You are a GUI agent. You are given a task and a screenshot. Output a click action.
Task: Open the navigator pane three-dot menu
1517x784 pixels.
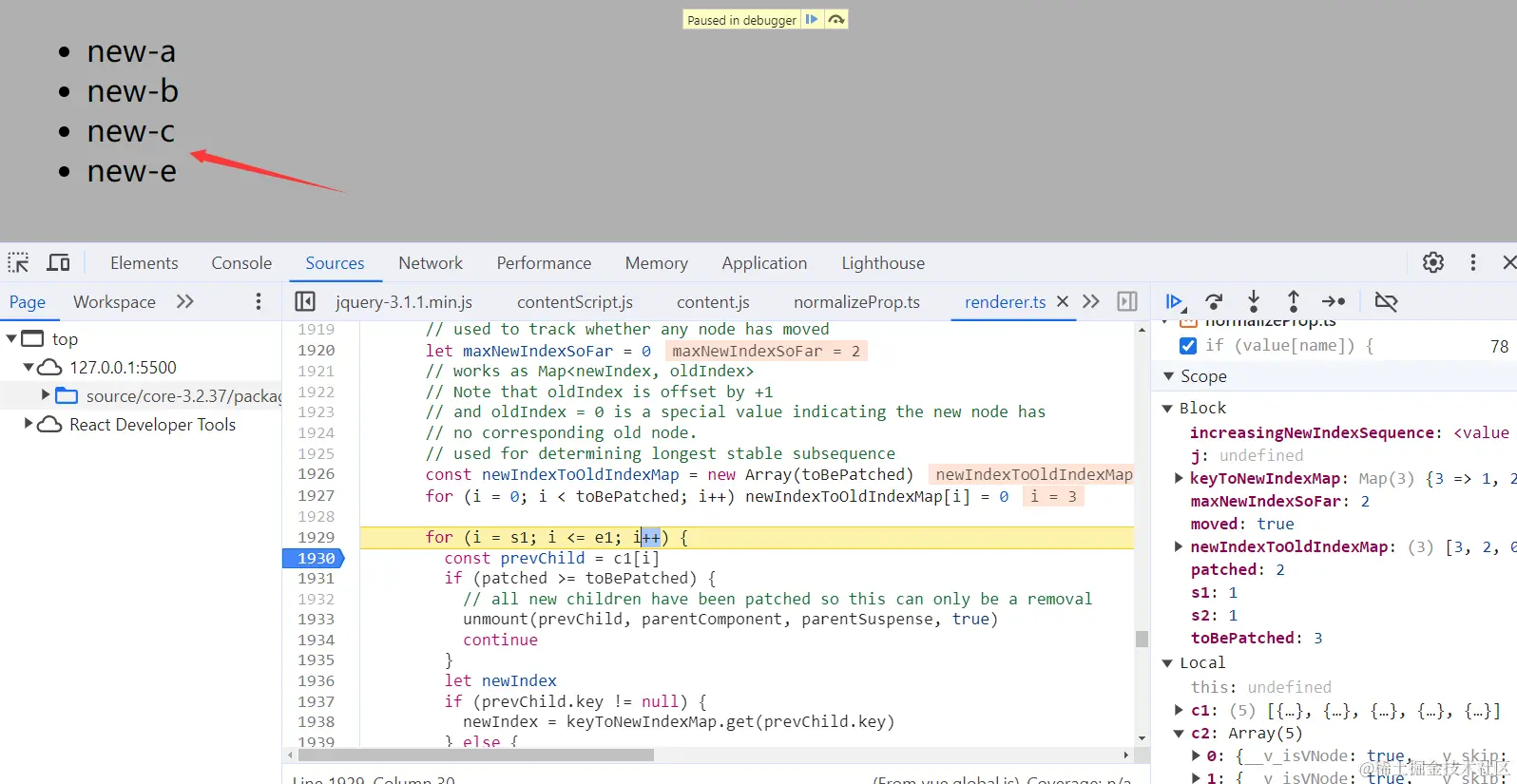258,301
